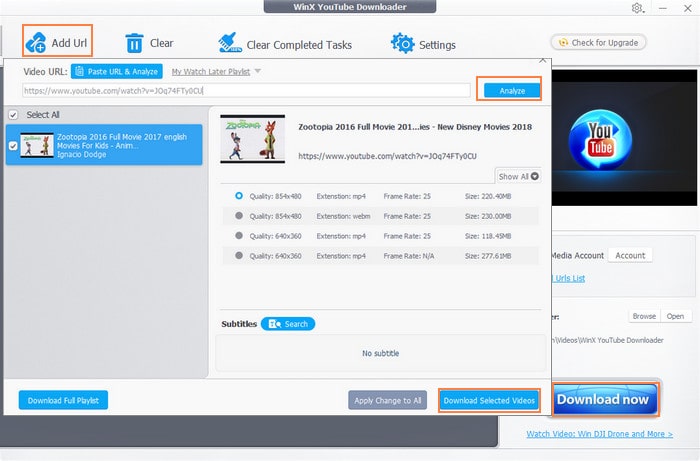The image size is (700, 461).
Task: Click the Clear Completed Tasks broom icon
Action: pyautogui.click(x=229, y=44)
